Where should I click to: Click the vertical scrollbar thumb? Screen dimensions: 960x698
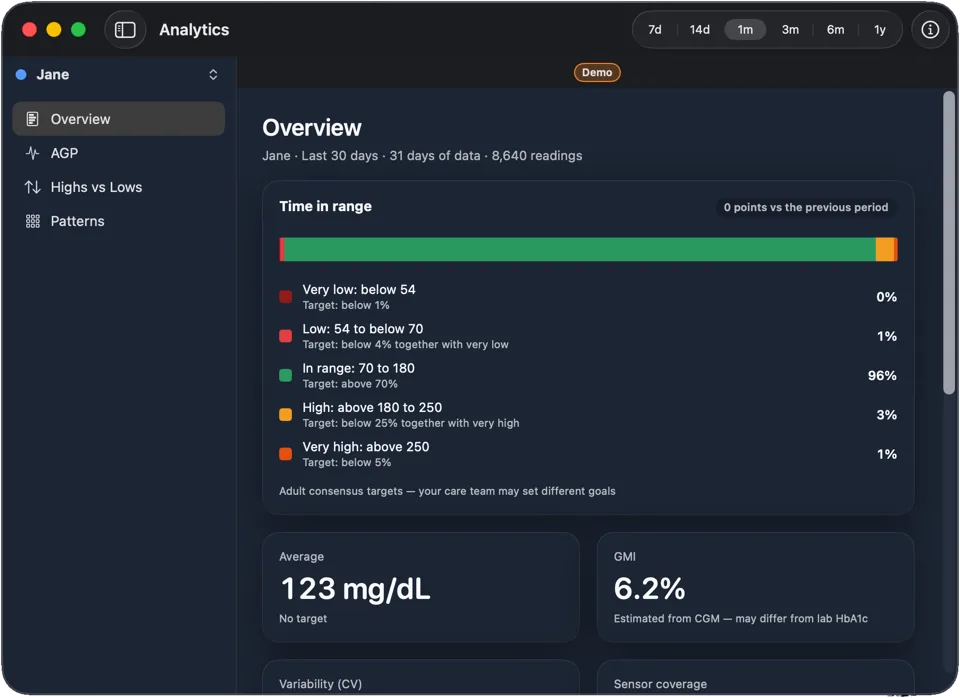click(x=948, y=242)
